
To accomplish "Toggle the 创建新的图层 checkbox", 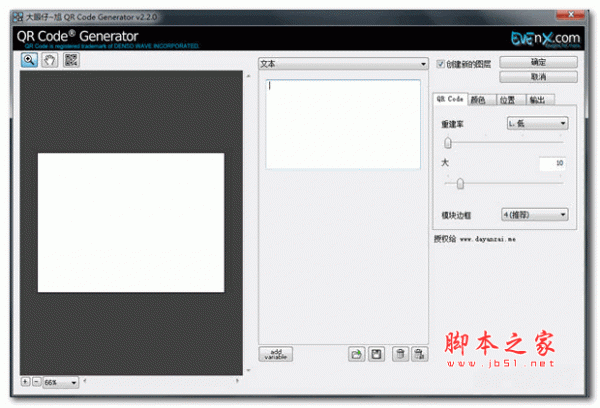I will tap(440, 64).
